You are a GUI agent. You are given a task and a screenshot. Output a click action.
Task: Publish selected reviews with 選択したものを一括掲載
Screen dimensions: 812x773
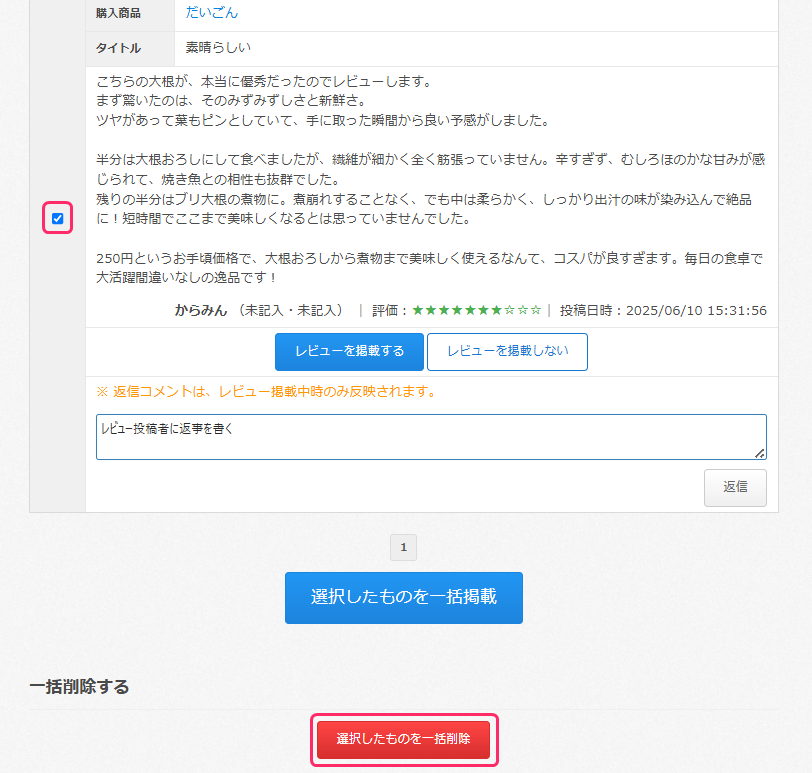[x=404, y=597]
